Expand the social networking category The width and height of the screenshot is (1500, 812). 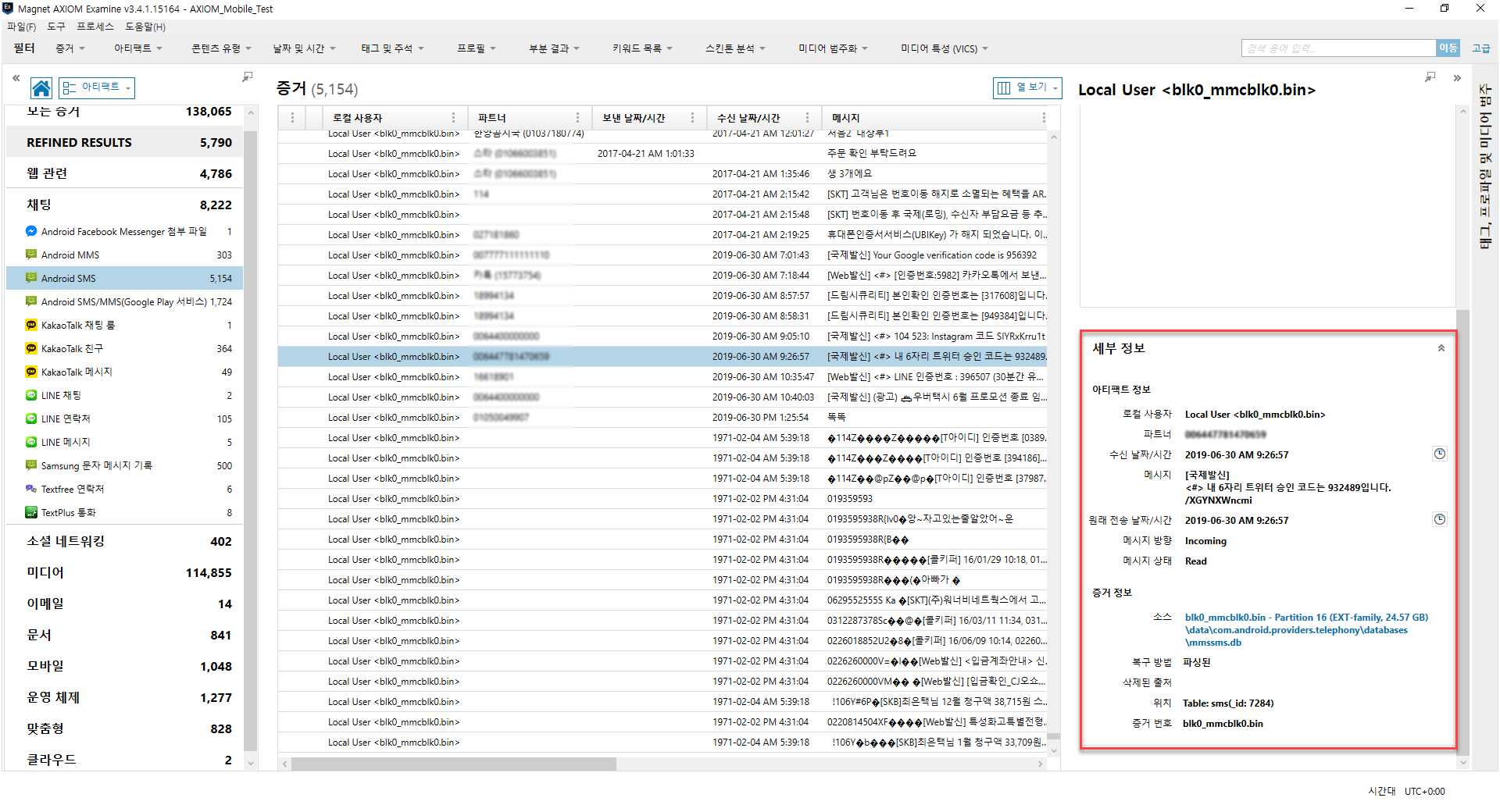click(124, 541)
